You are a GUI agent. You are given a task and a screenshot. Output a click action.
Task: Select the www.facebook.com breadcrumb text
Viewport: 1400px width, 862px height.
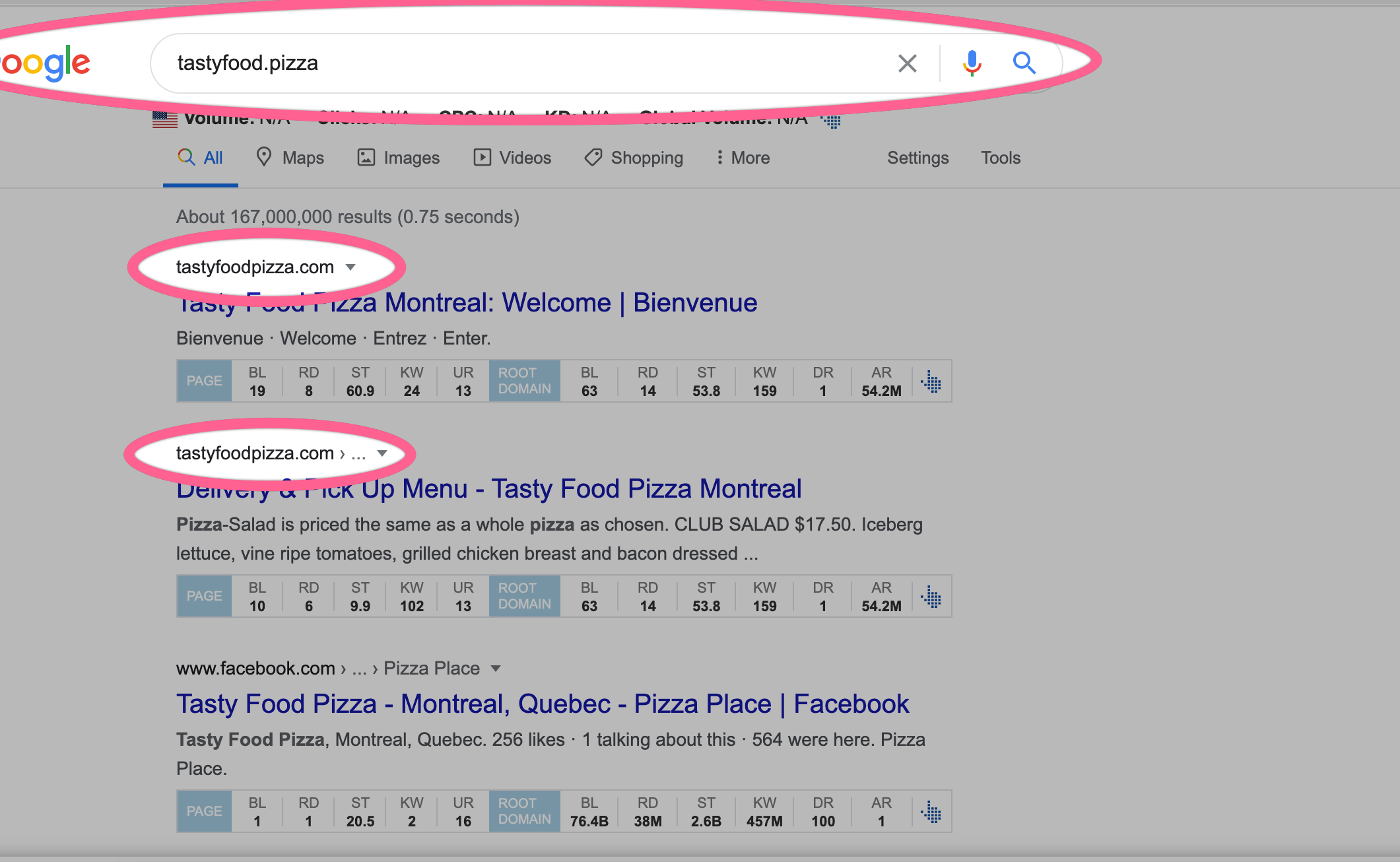(x=255, y=669)
